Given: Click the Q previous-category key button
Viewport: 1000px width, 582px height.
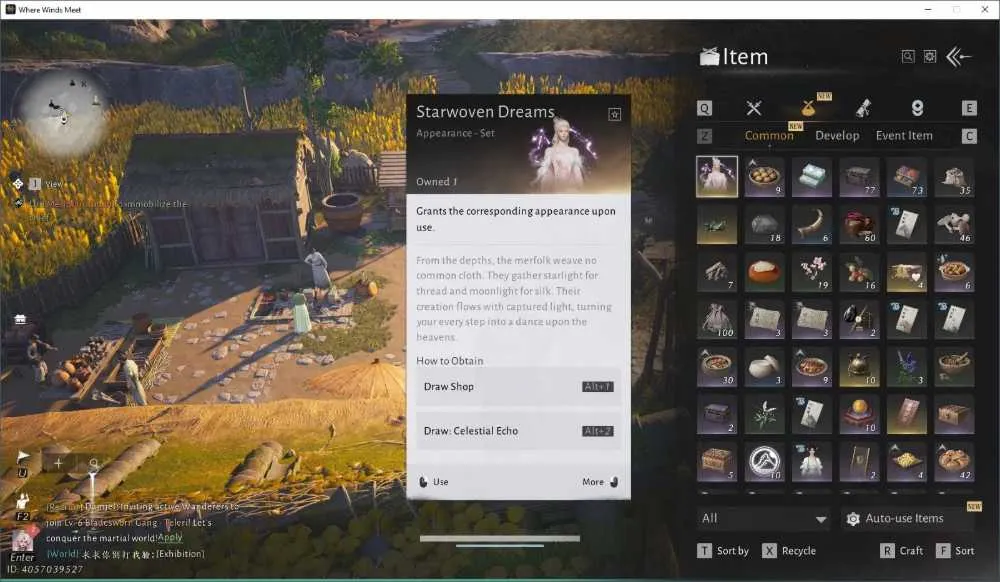Looking at the screenshot, I should (x=704, y=108).
